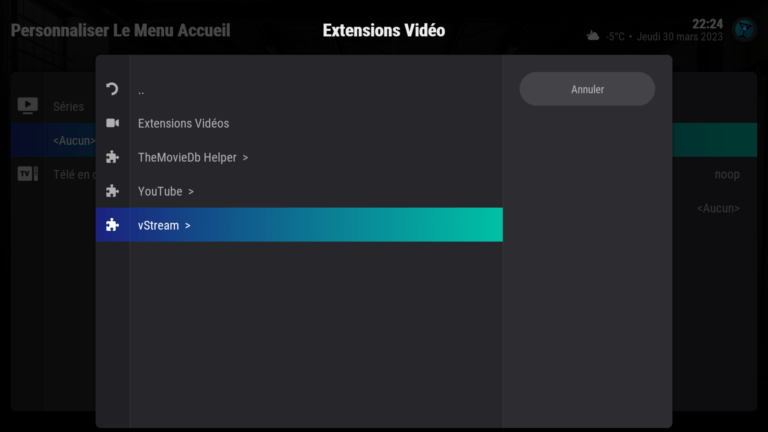
Task: Click the Kodi logo in top-right corner
Action: pyautogui.click(x=744, y=29)
